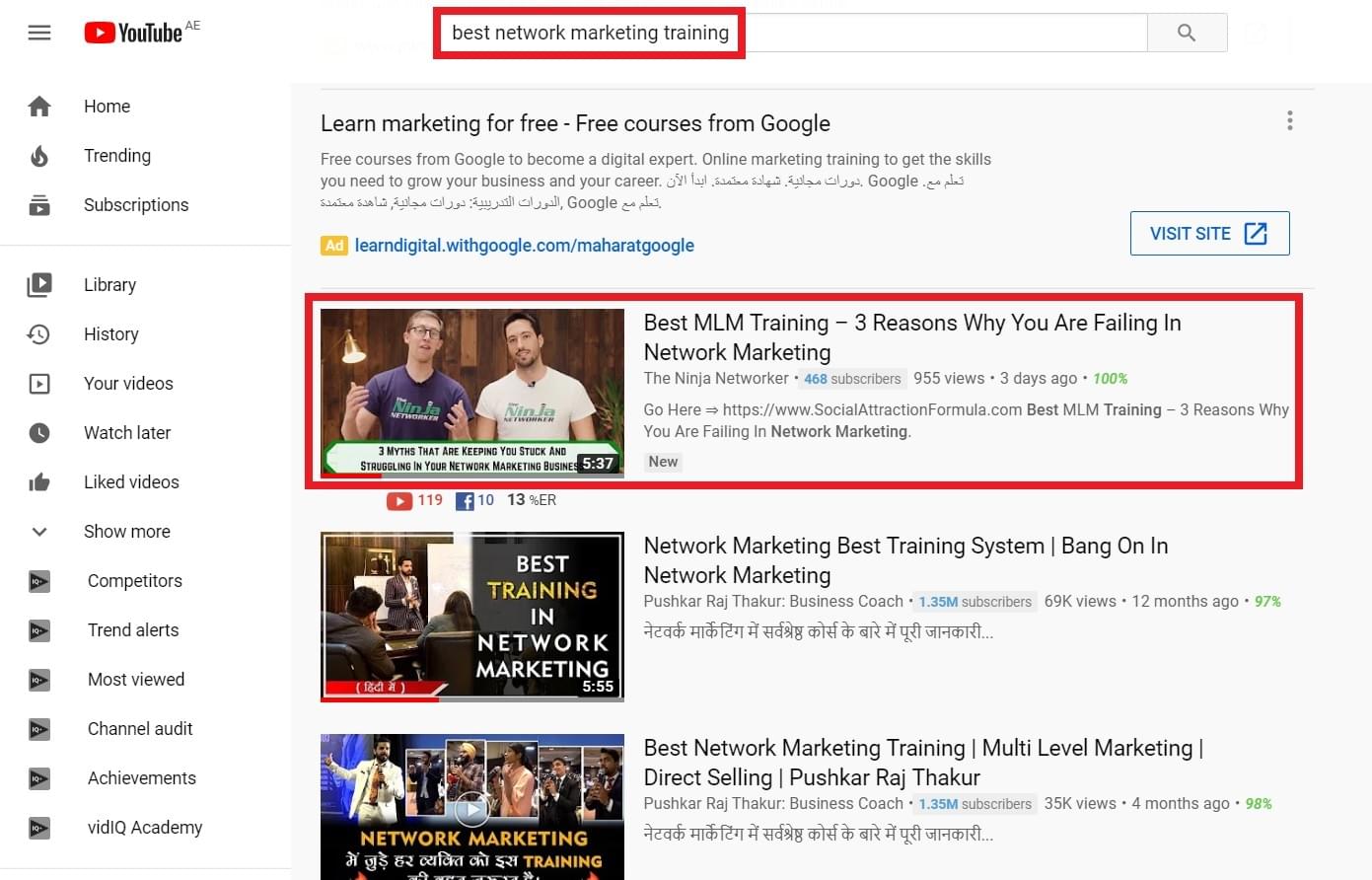The image size is (1372, 880).
Task: Open the History clock-arrow icon
Action: click(39, 334)
